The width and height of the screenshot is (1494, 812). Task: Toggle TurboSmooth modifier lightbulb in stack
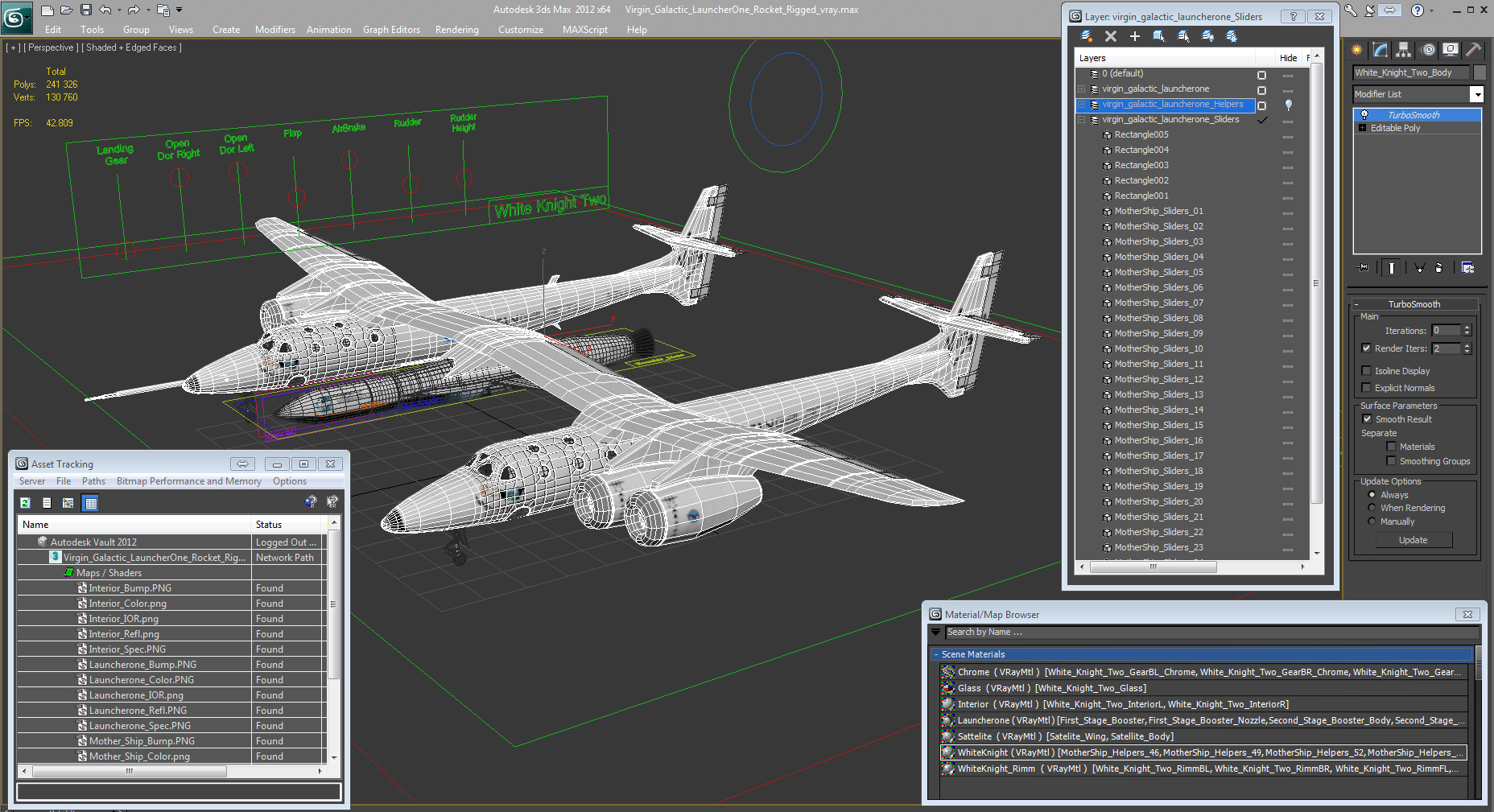coord(1364,115)
